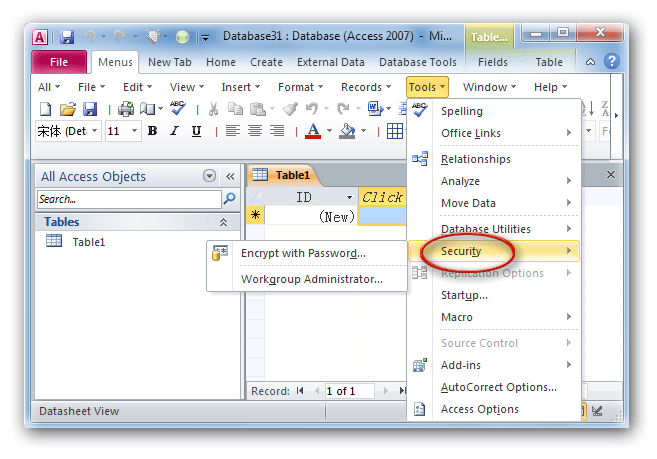657x459 pixels.
Task: Open the All menu dropdown
Action: tap(49, 87)
